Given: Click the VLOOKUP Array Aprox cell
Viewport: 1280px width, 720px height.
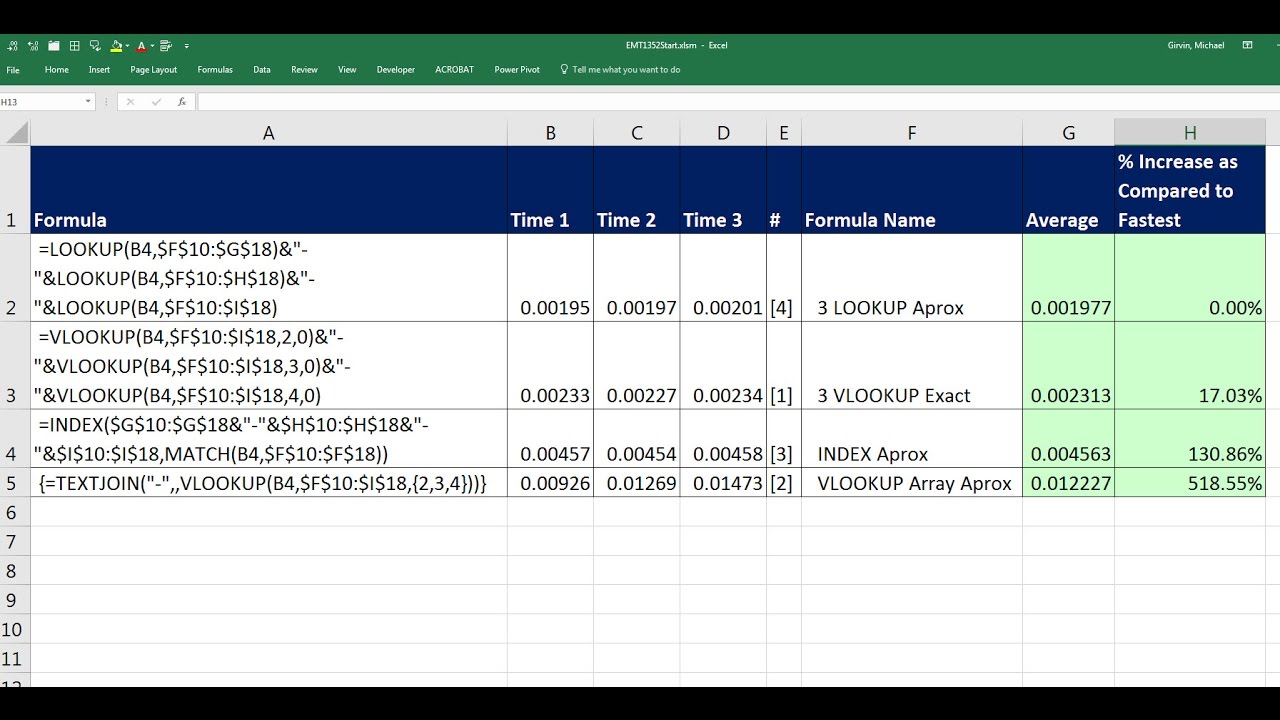Looking at the screenshot, I should point(912,483).
